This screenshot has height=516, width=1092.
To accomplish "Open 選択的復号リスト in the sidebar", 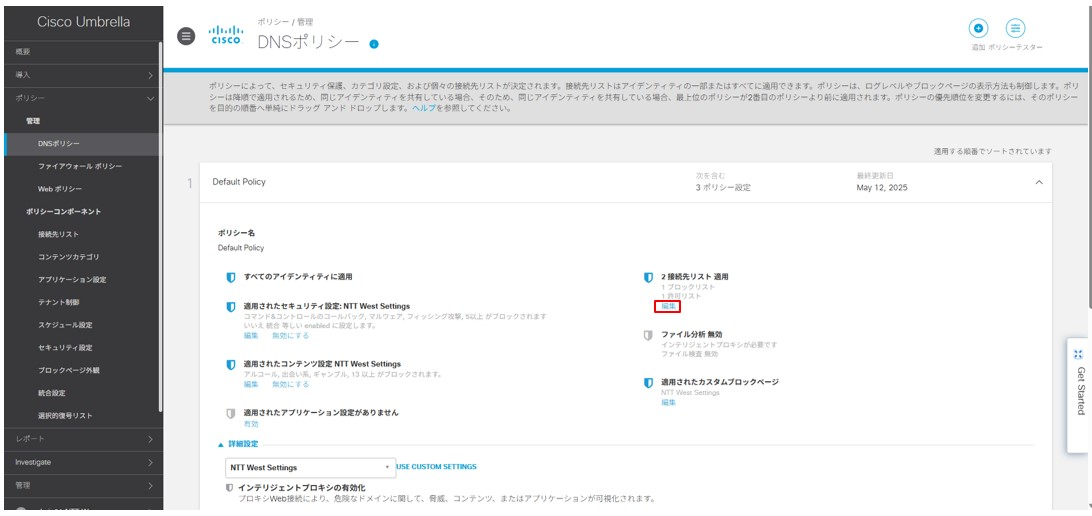I will (x=65, y=416).
